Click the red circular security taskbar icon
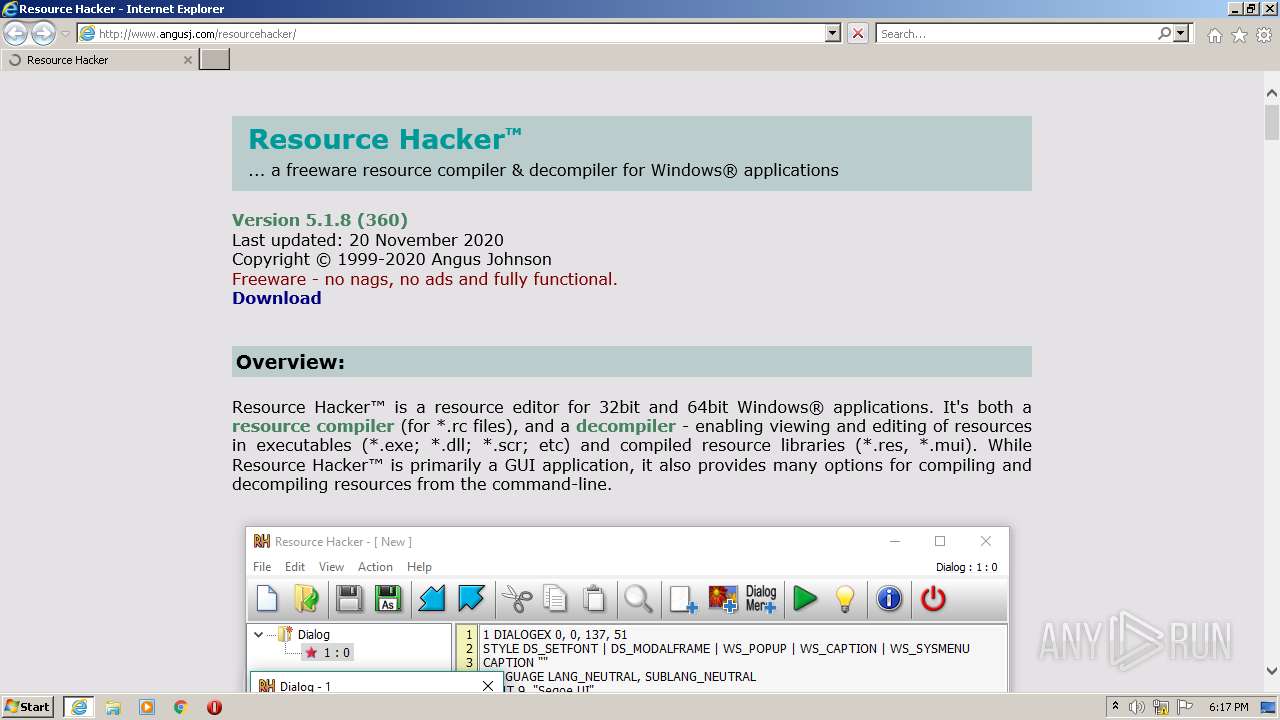Screen dimensions: 1280x720 tap(214, 707)
